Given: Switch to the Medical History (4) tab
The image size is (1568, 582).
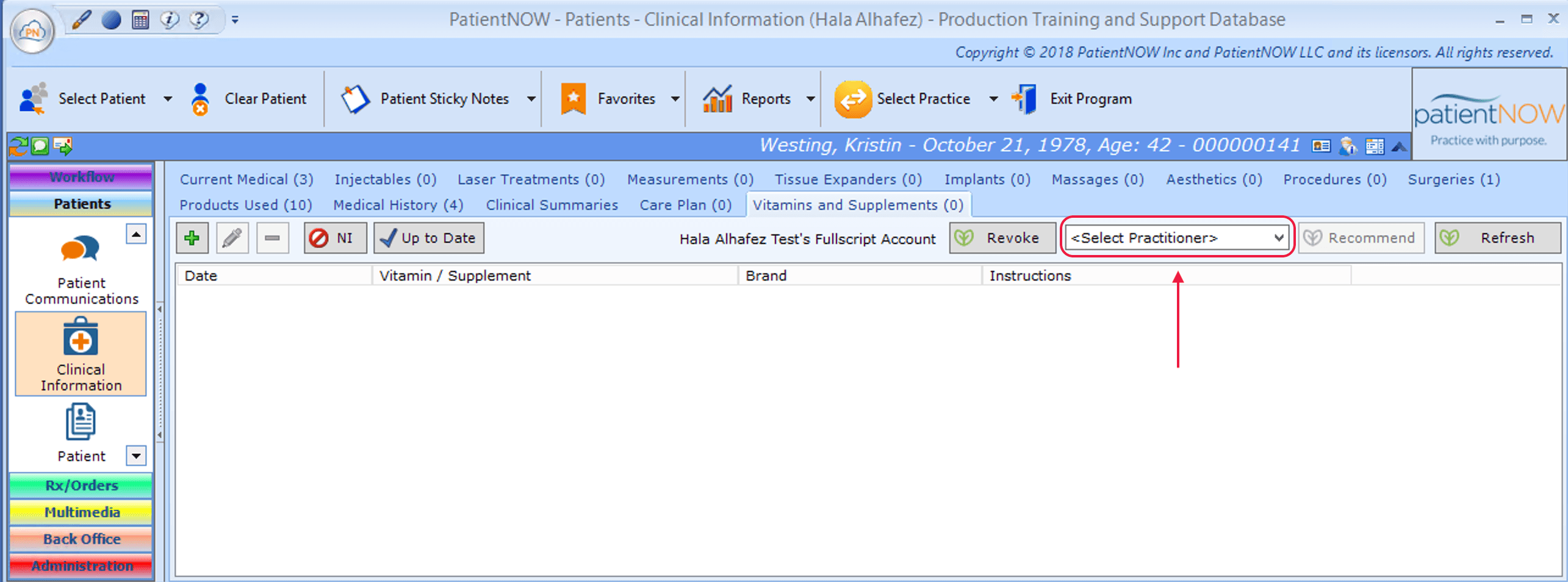Looking at the screenshot, I should pyautogui.click(x=398, y=205).
